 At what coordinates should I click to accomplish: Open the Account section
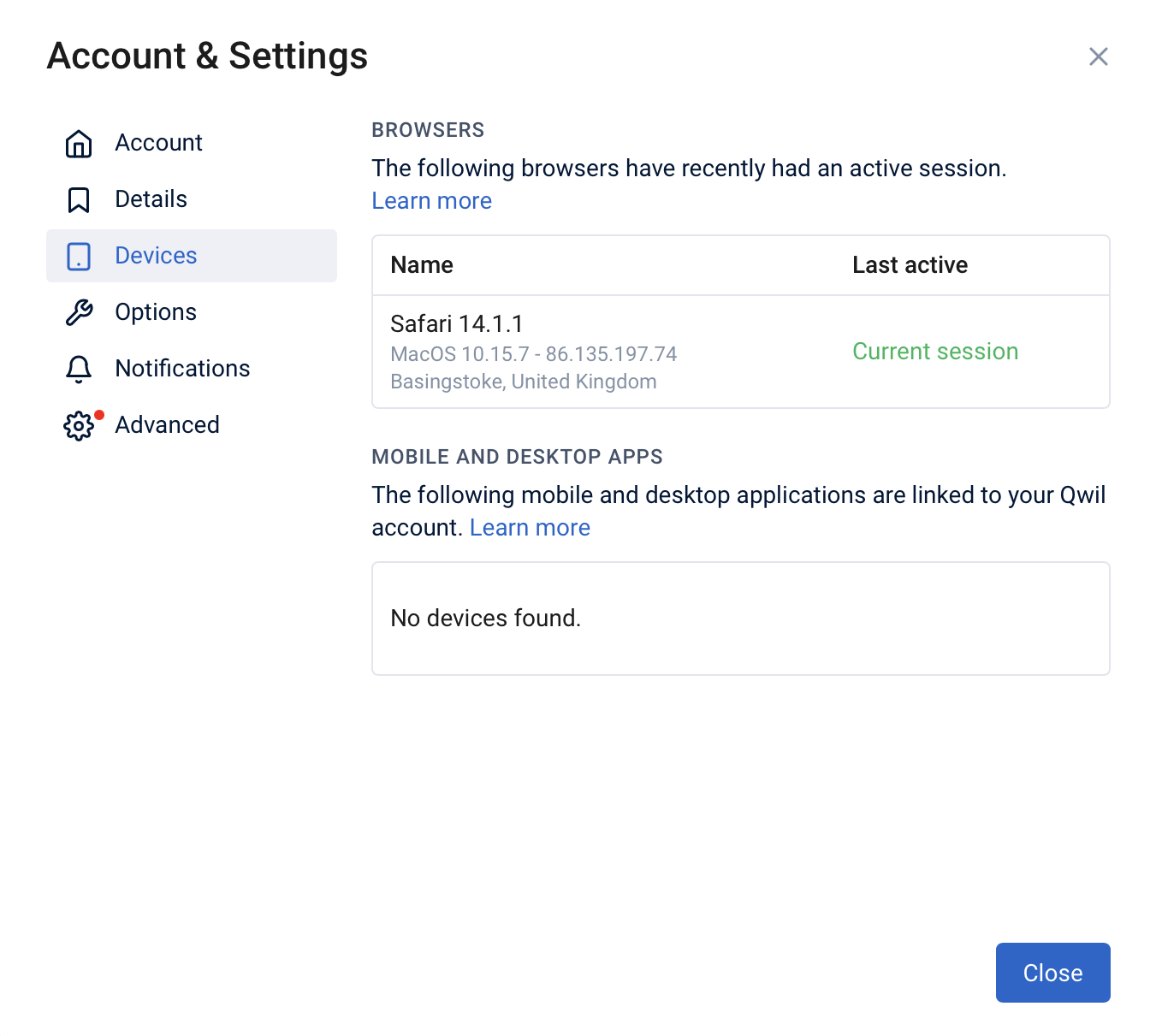tap(192, 143)
